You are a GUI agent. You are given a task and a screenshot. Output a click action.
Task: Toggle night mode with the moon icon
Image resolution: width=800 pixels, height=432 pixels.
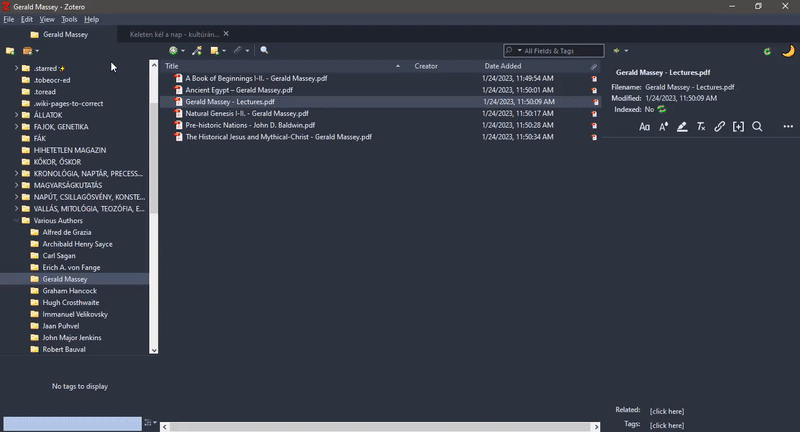tap(788, 50)
